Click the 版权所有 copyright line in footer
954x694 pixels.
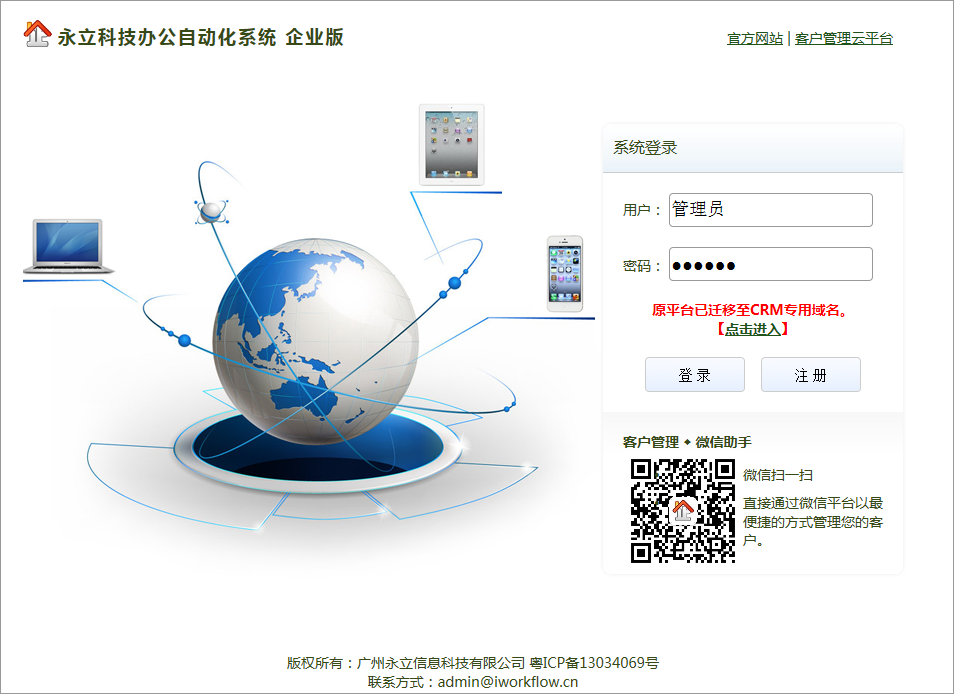coord(473,662)
